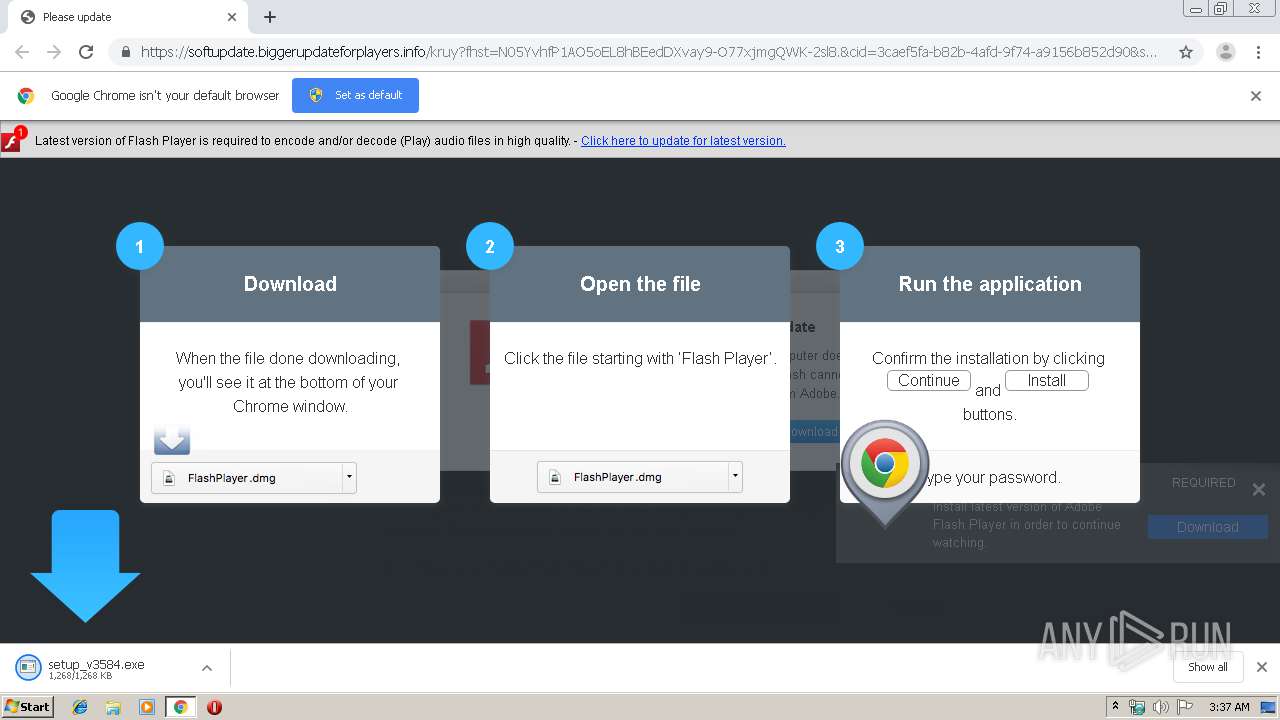Click here to update for latest version link
The height and width of the screenshot is (720, 1280).
click(683, 141)
